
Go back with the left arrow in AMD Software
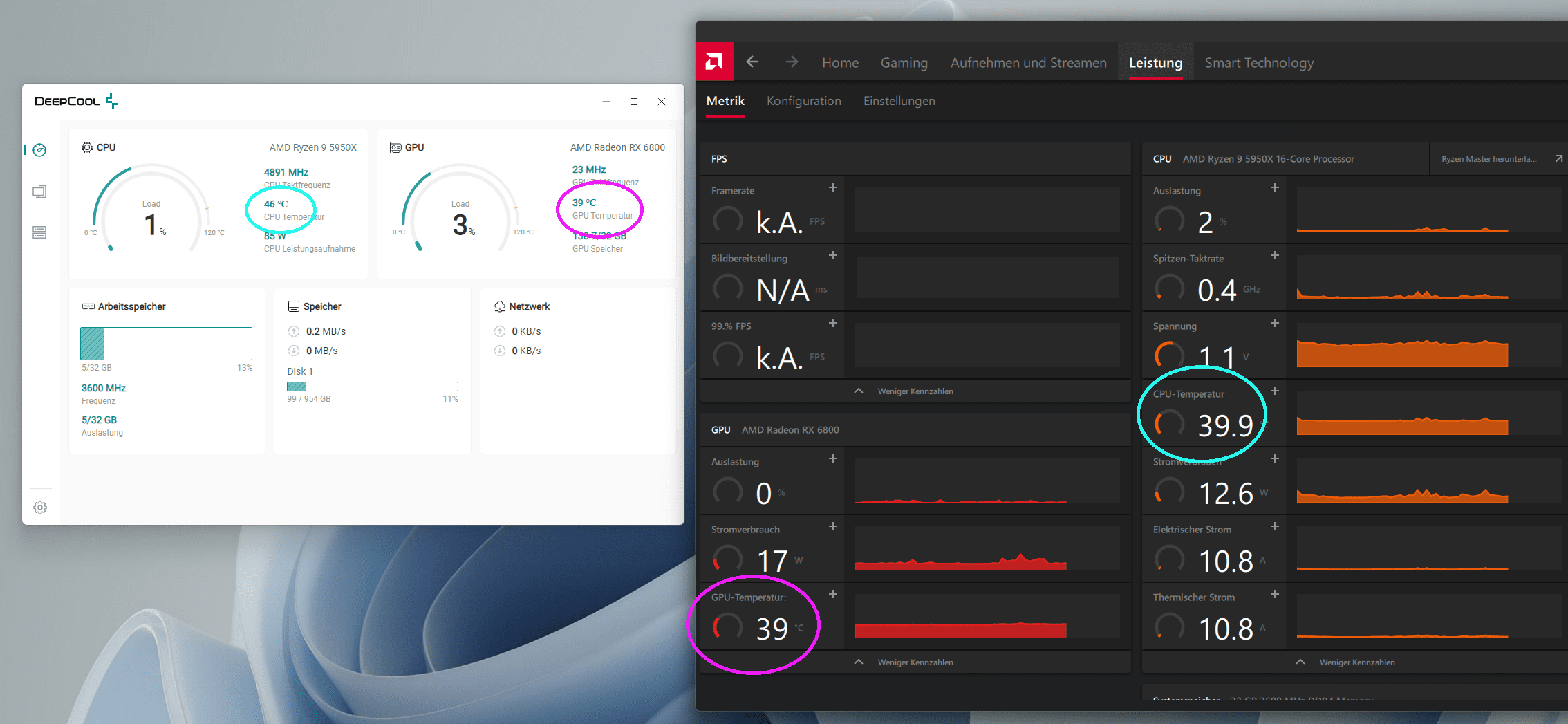(753, 62)
